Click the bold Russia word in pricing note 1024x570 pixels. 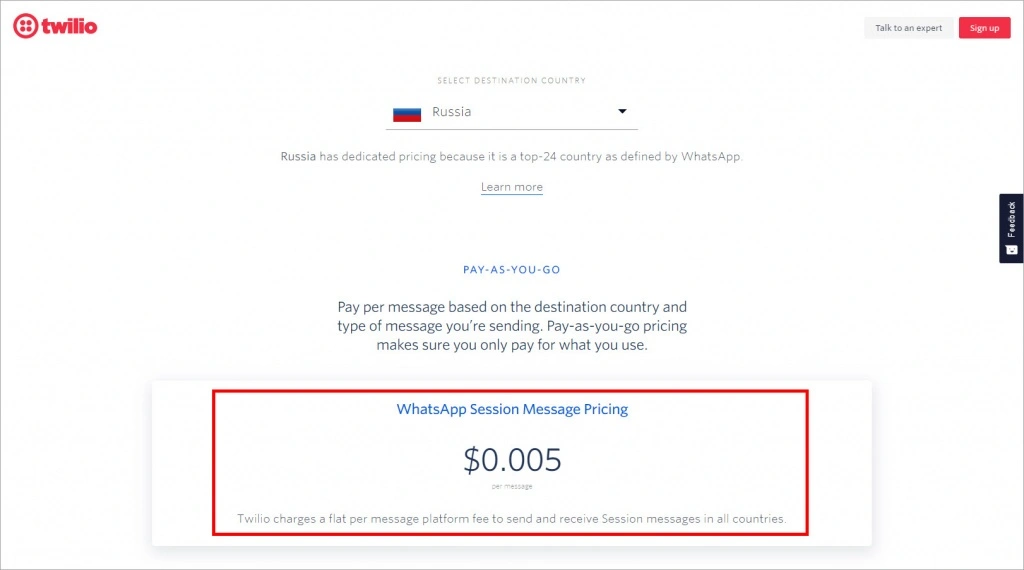(x=298, y=157)
